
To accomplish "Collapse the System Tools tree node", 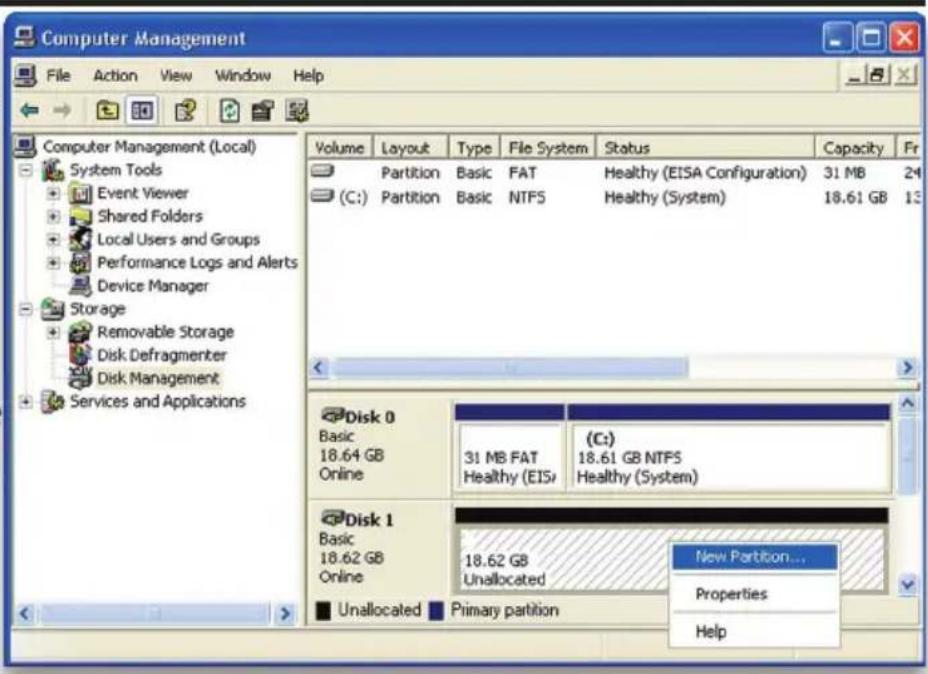I will (25, 170).
